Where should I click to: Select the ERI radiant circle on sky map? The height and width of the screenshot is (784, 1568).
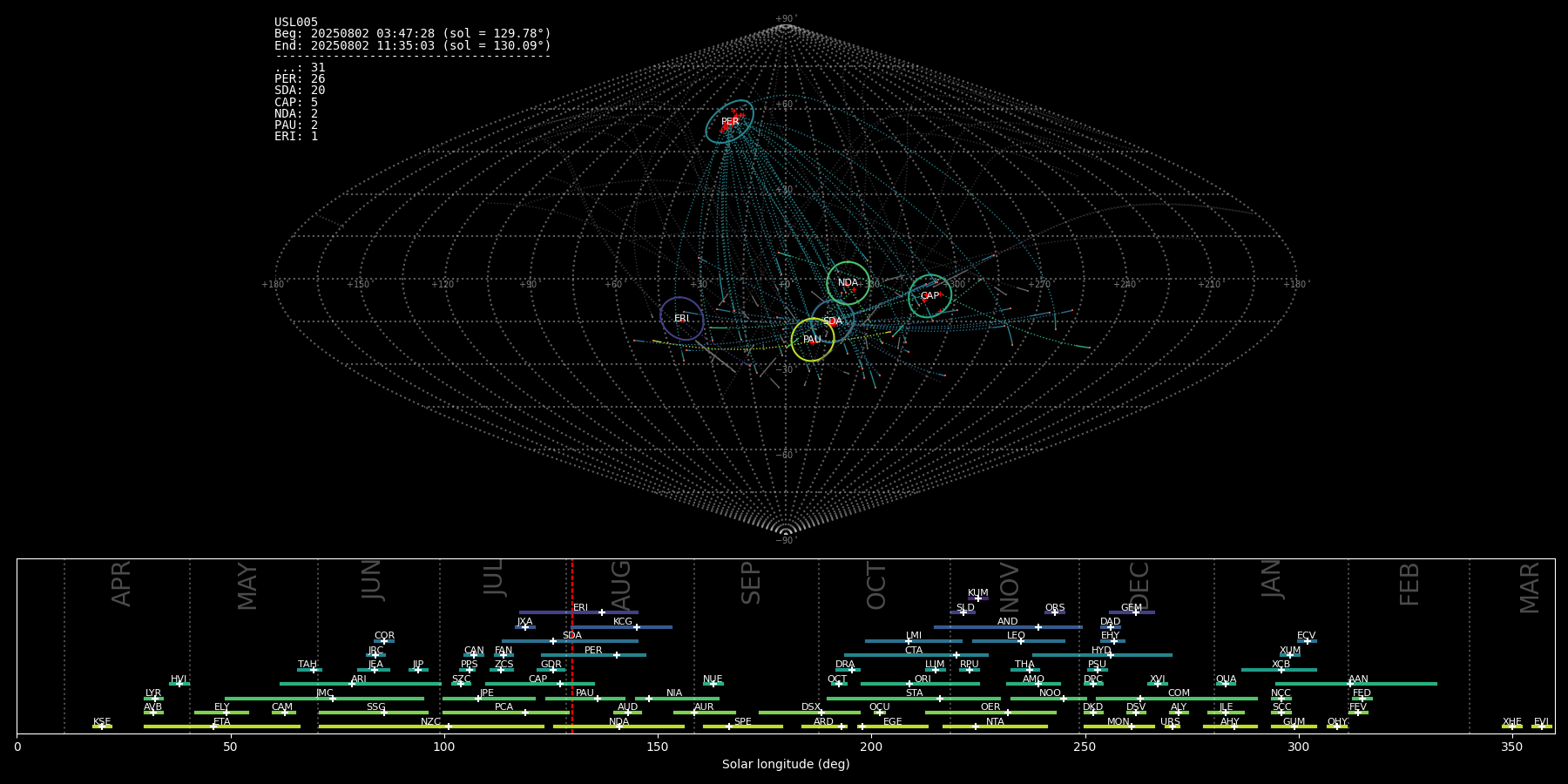(681, 319)
